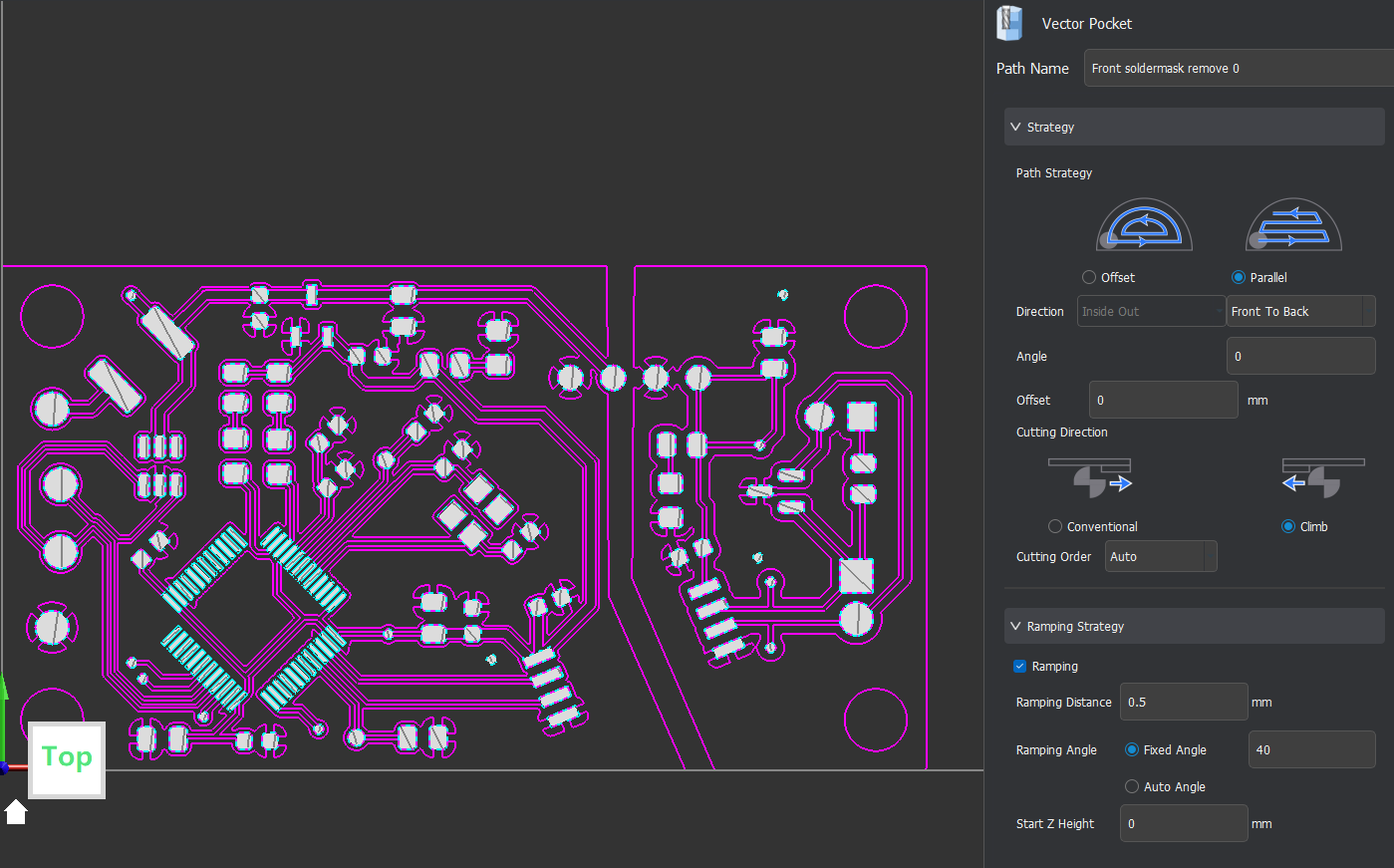Screen dimensions: 1394x868
Task: Click the Climb cutting direction icon
Action: pos(1322,477)
